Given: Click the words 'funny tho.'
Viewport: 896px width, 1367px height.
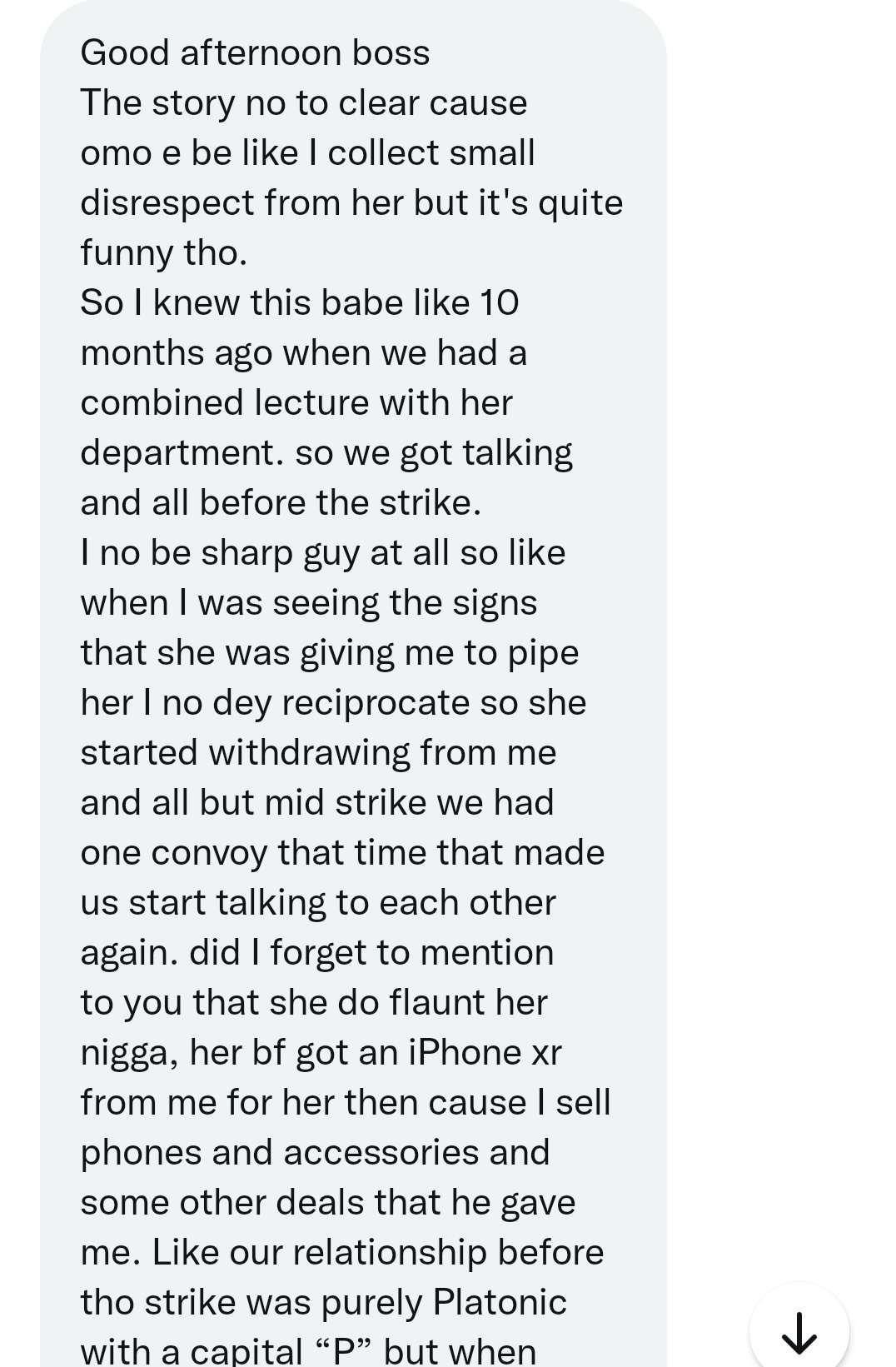Looking at the screenshot, I should 164,253.
